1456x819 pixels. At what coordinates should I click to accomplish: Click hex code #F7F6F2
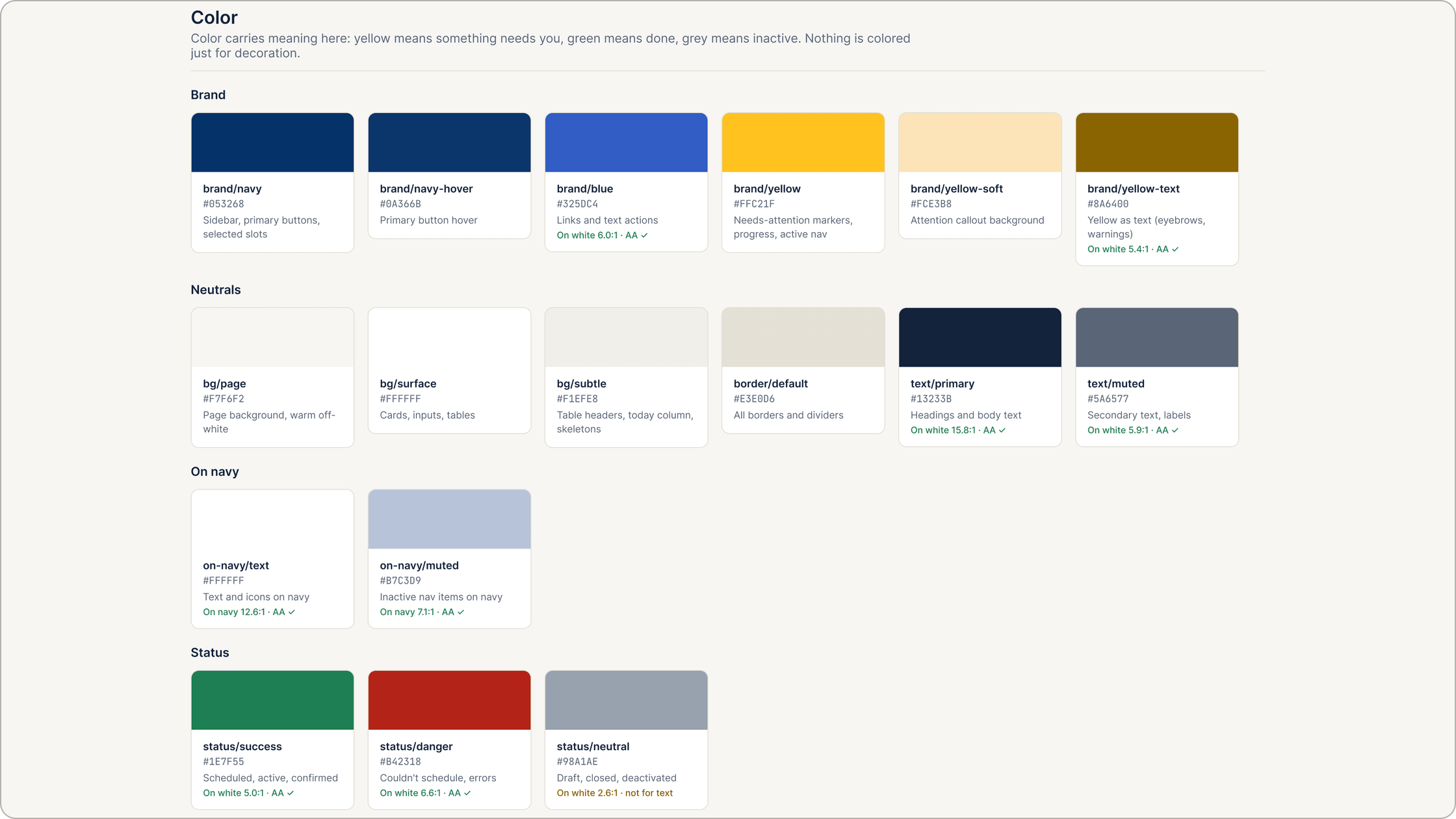pos(224,399)
